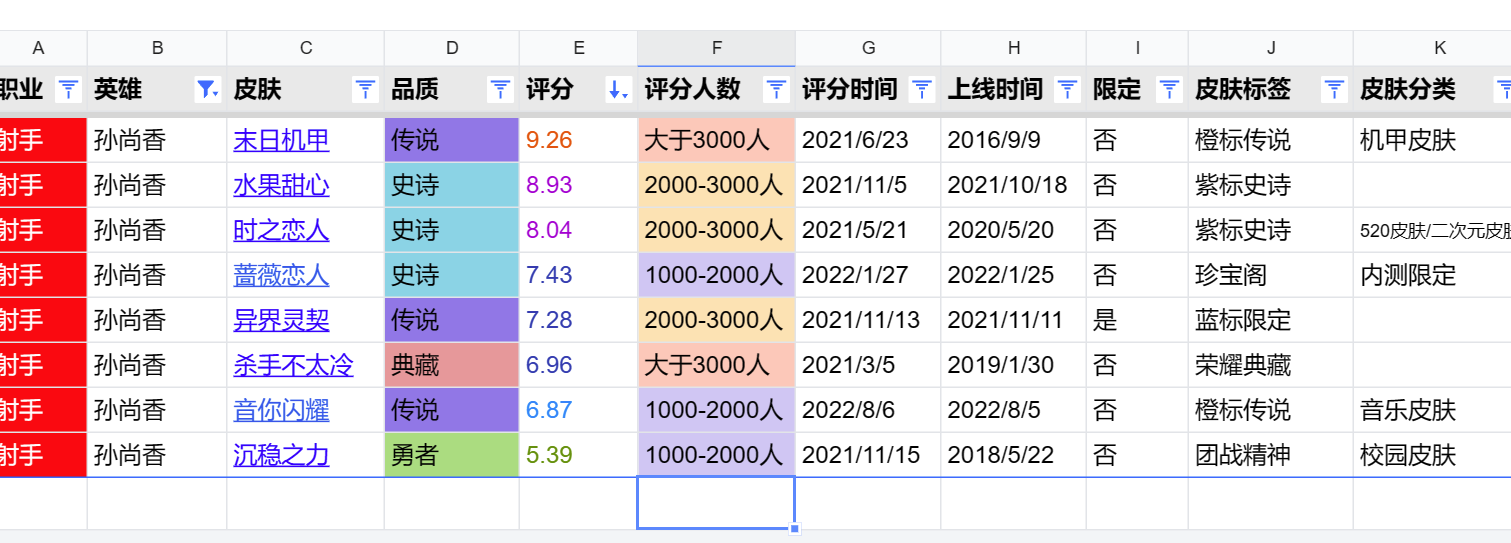The height and width of the screenshot is (543, 1511).
Task: Open filter dropdown for 上线时间 column
Action: [x=1067, y=90]
